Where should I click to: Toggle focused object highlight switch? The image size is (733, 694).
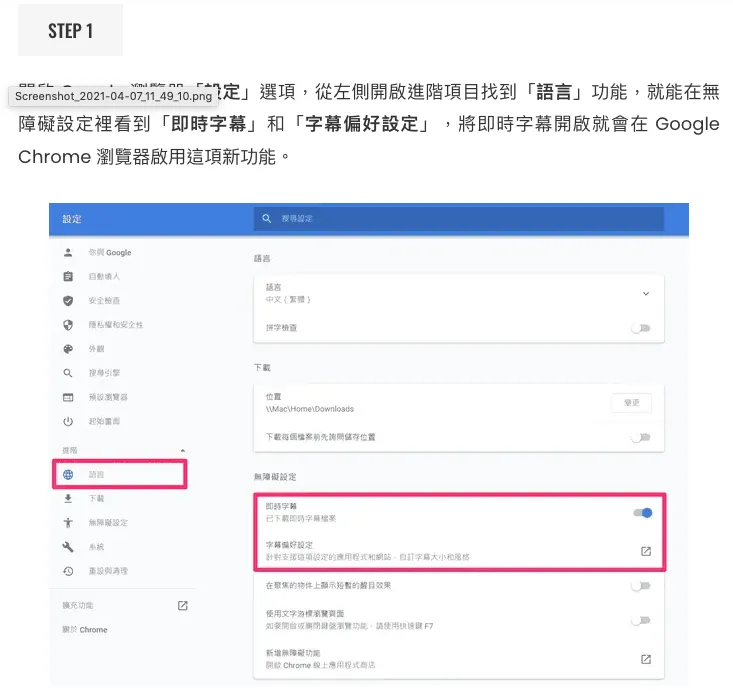(641, 586)
